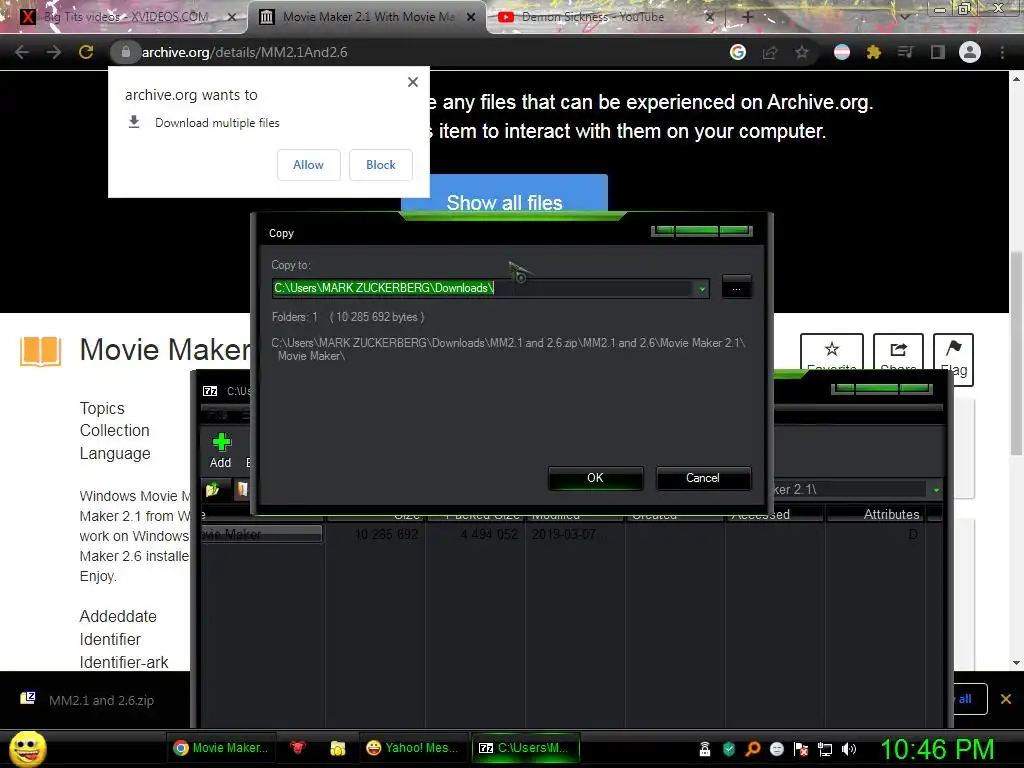Go up one folder in 7-Zip
The width and height of the screenshot is (1024, 768).
(212, 489)
